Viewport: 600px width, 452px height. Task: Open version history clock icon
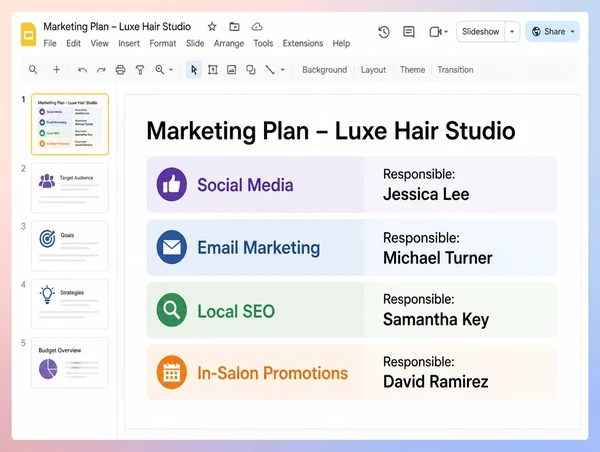pyautogui.click(x=384, y=32)
